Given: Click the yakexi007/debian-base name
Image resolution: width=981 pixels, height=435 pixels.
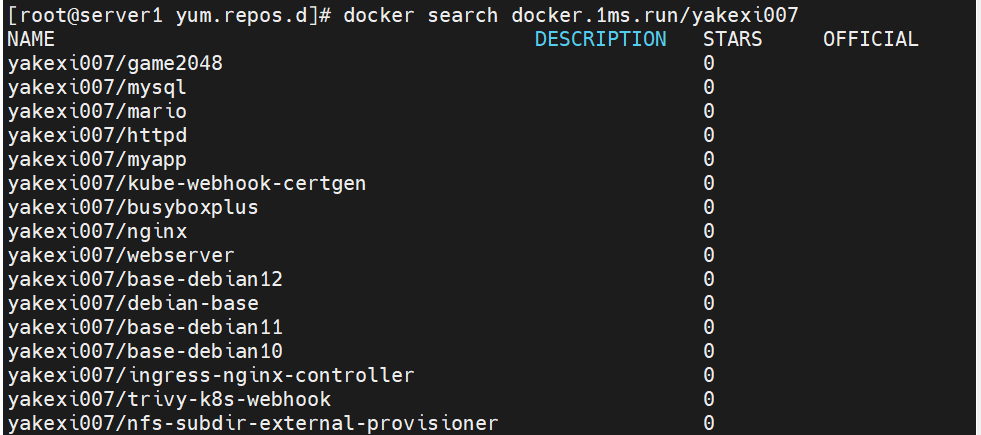Looking at the screenshot, I should click(x=133, y=304).
